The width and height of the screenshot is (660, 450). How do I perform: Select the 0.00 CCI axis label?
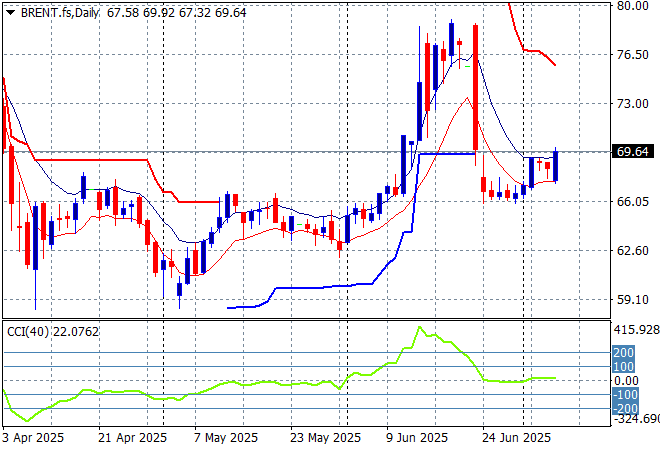(624, 380)
